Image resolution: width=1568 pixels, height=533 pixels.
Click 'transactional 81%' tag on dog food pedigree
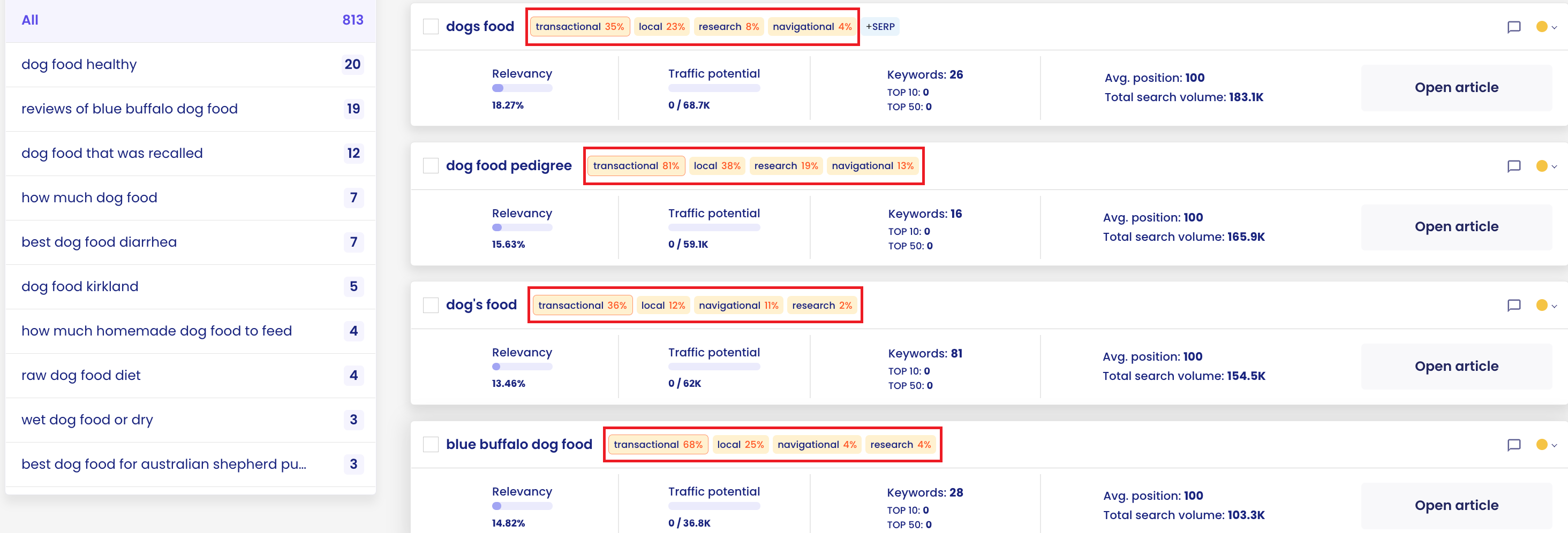pos(636,166)
